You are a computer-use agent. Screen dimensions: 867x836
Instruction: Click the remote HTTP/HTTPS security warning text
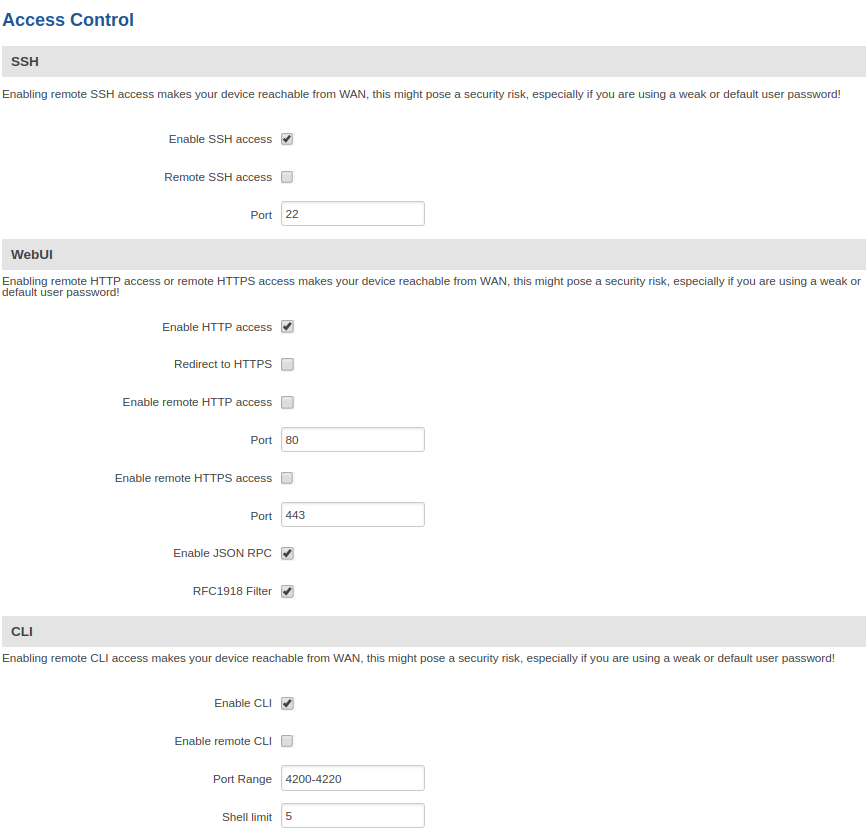click(x=430, y=287)
